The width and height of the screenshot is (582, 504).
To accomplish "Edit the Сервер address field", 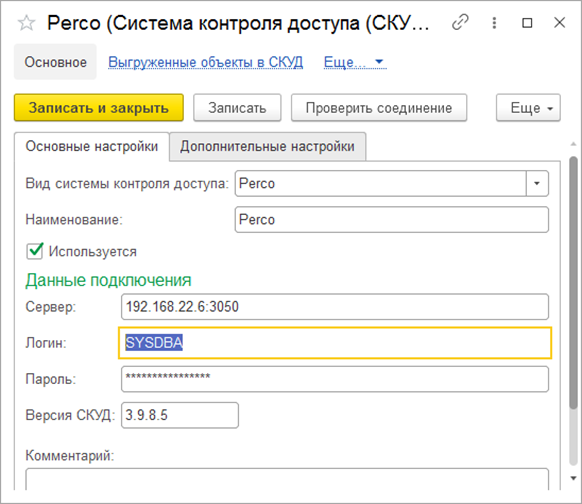I will pyautogui.click(x=335, y=307).
